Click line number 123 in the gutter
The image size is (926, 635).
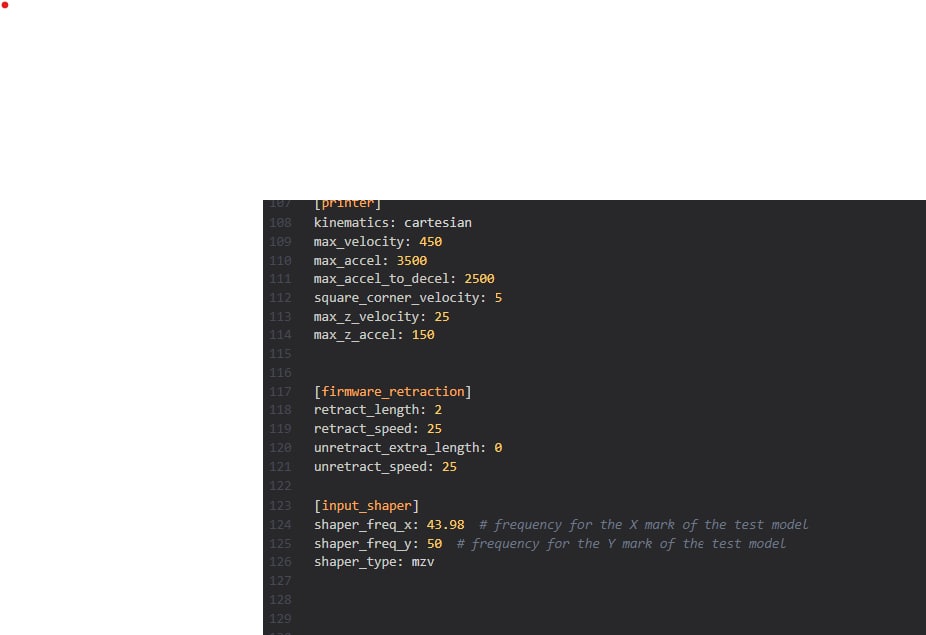(280, 506)
